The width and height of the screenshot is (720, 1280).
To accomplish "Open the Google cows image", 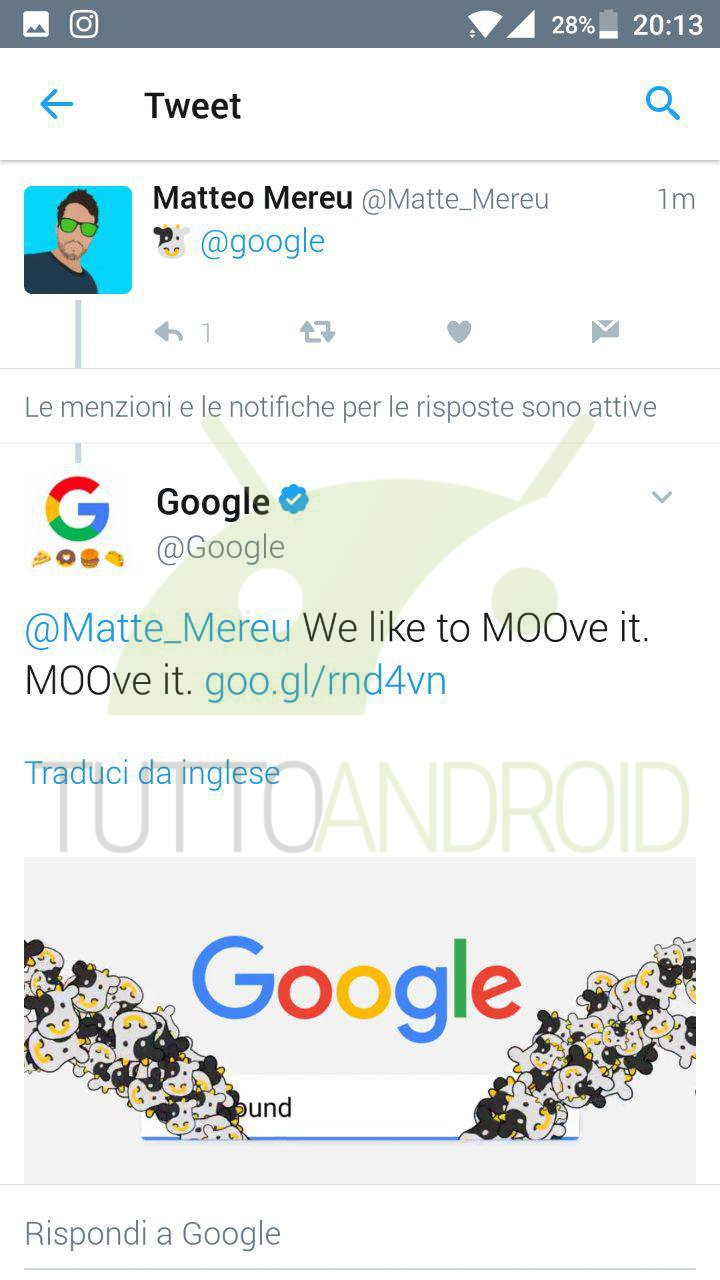I will (x=360, y=1020).
